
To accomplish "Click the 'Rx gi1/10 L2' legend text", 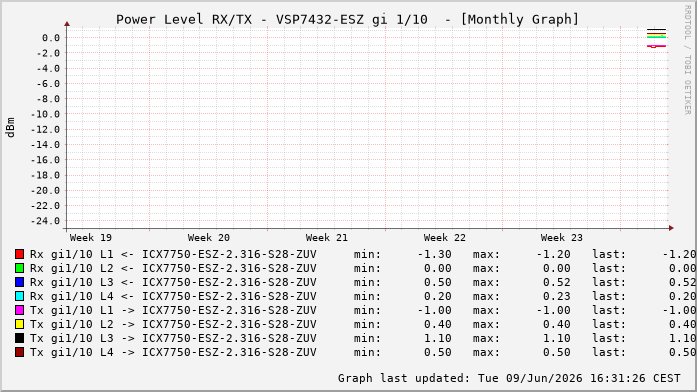I will [72, 268].
